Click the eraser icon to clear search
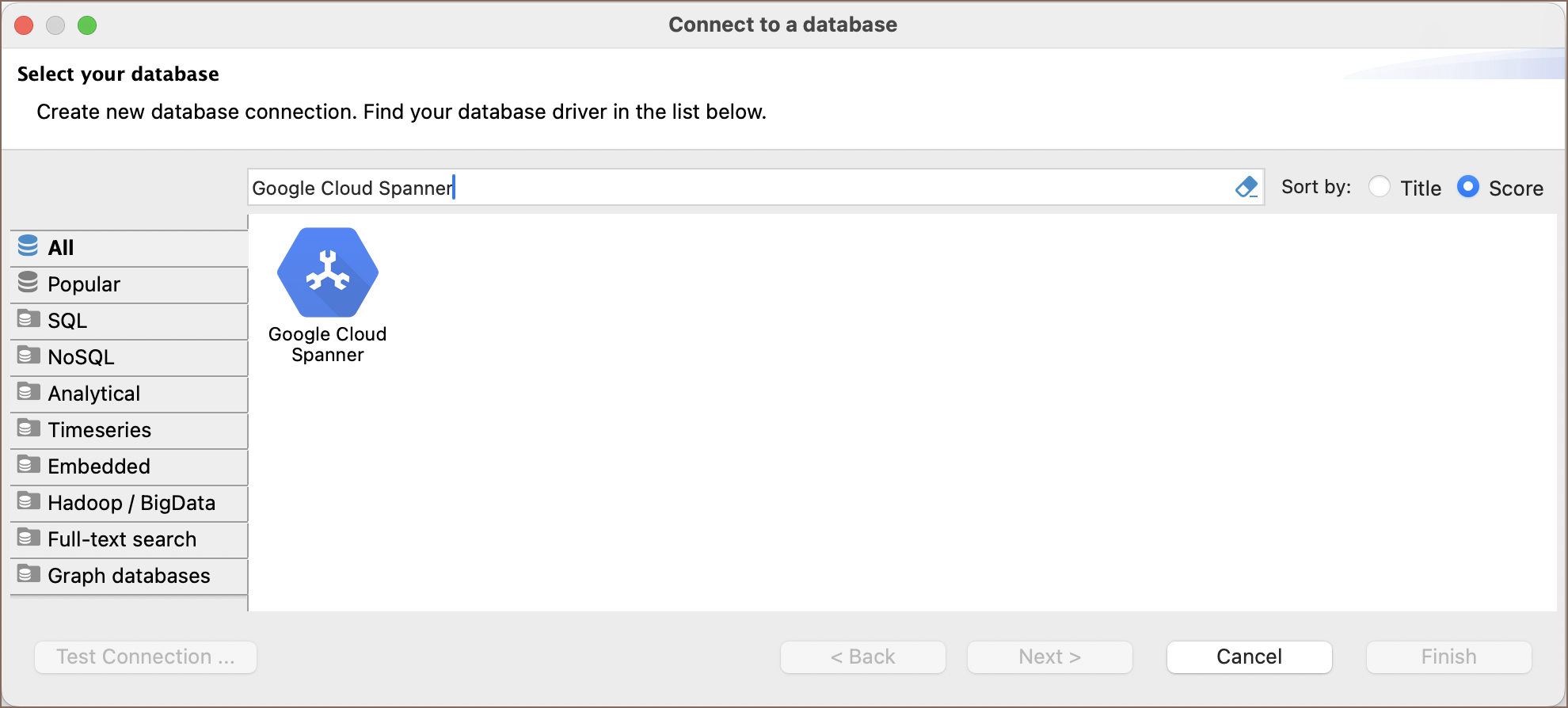 (1246, 188)
